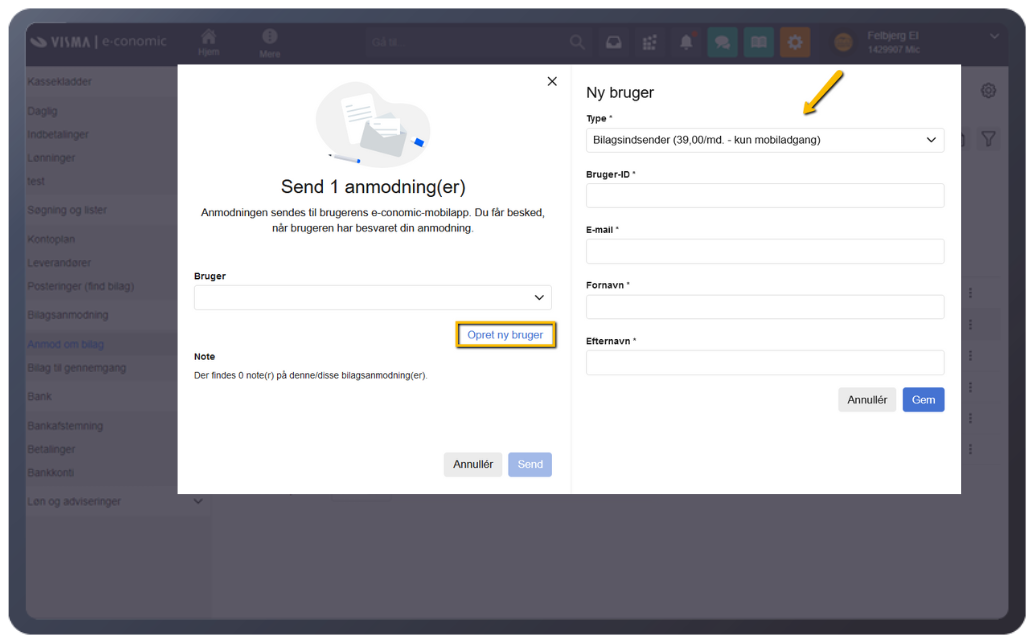Open Daglig in the sidebar
1034x642 pixels.
pos(42,111)
